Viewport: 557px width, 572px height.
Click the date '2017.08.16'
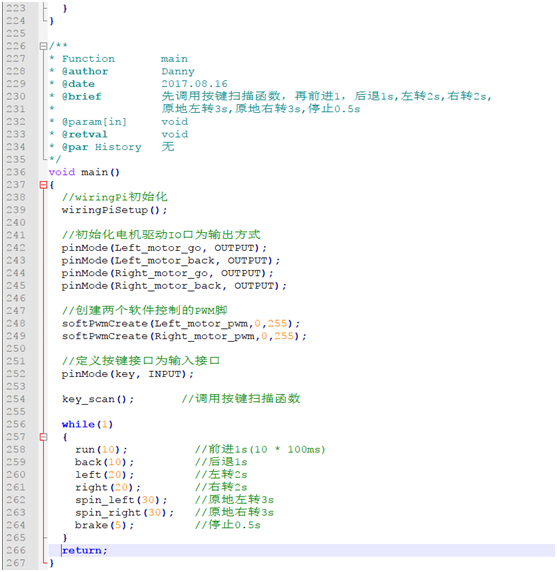194,84
